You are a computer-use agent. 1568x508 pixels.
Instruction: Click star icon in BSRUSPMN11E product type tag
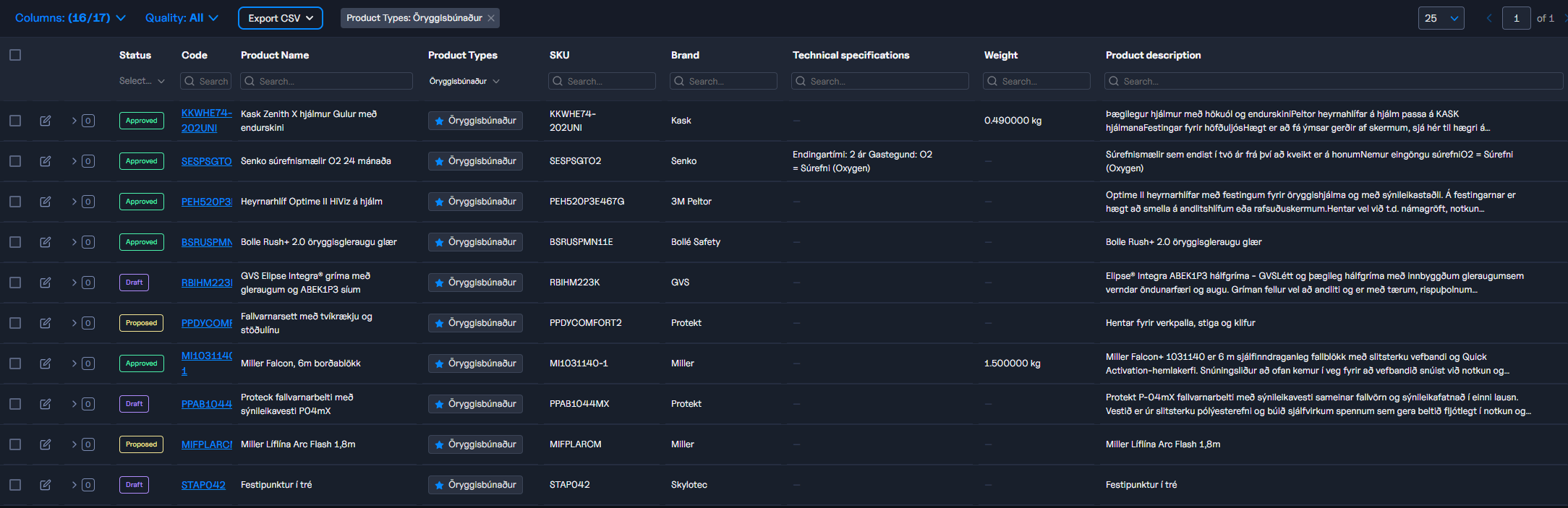[439, 242]
